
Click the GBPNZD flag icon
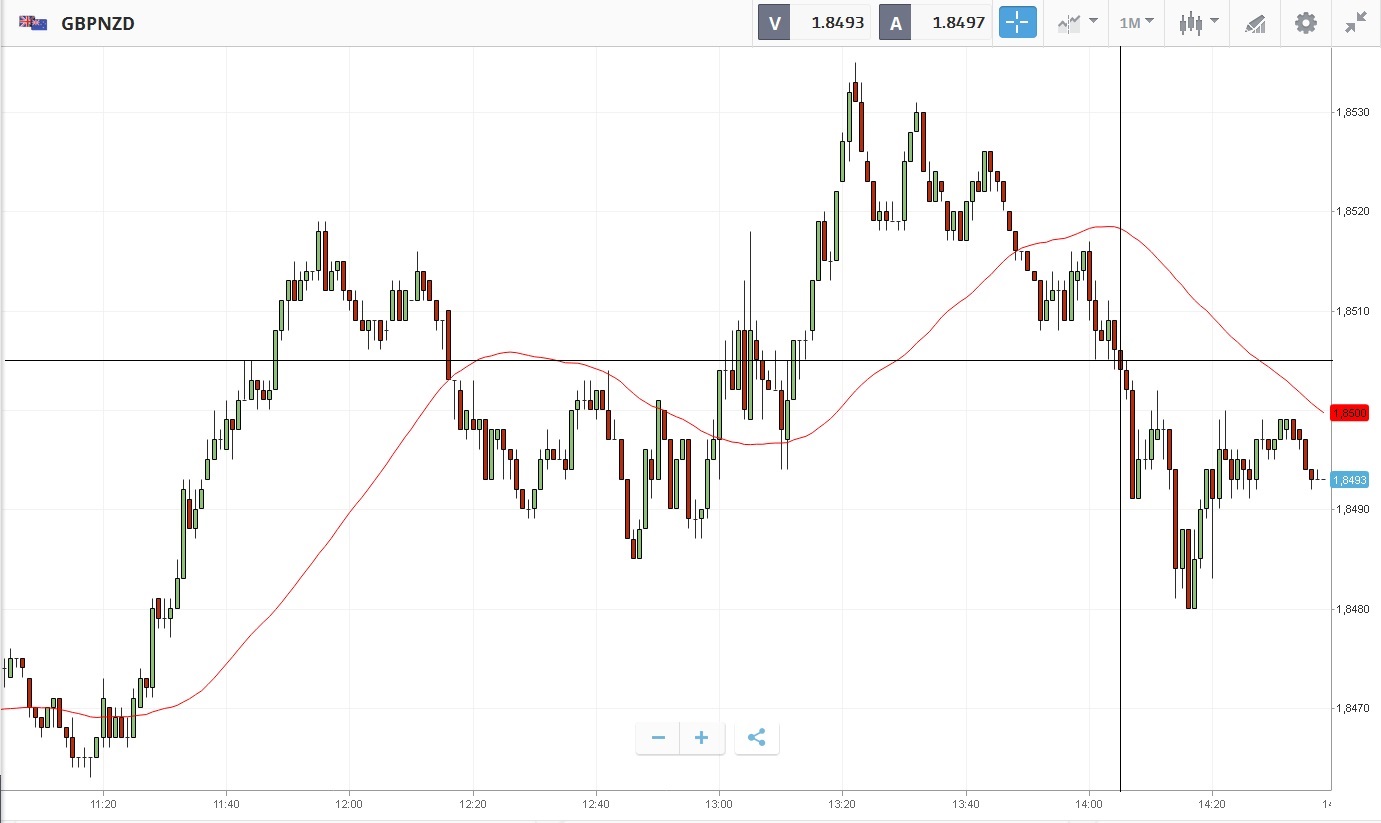33,23
